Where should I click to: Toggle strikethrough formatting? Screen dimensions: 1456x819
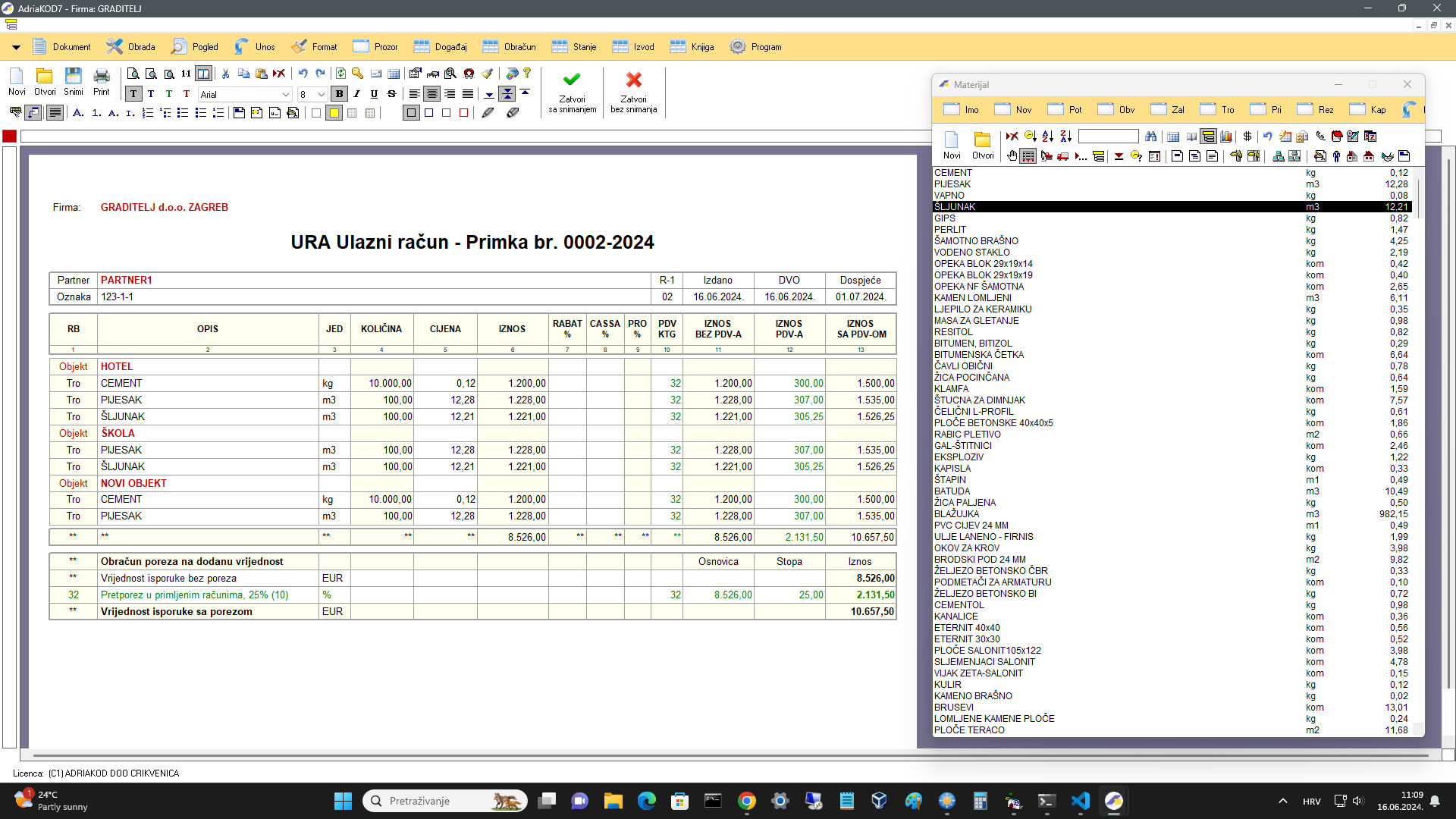(x=391, y=94)
